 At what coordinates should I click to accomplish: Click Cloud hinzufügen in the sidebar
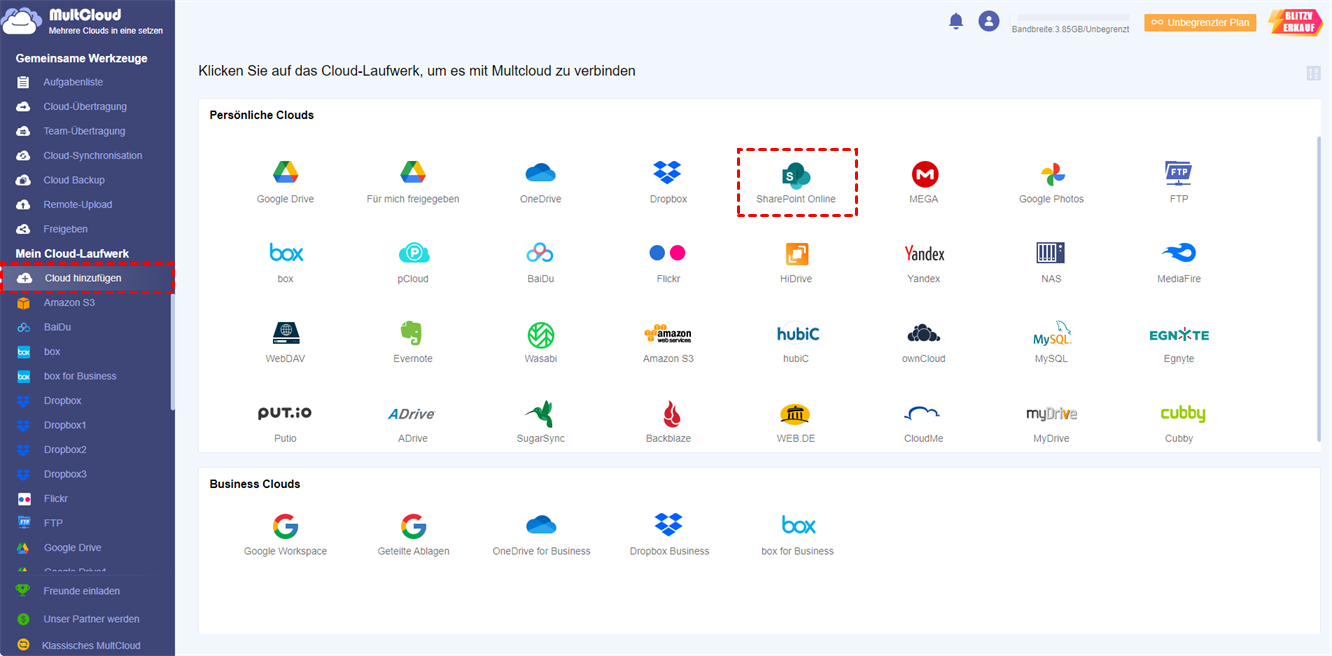[x=87, y=278]
